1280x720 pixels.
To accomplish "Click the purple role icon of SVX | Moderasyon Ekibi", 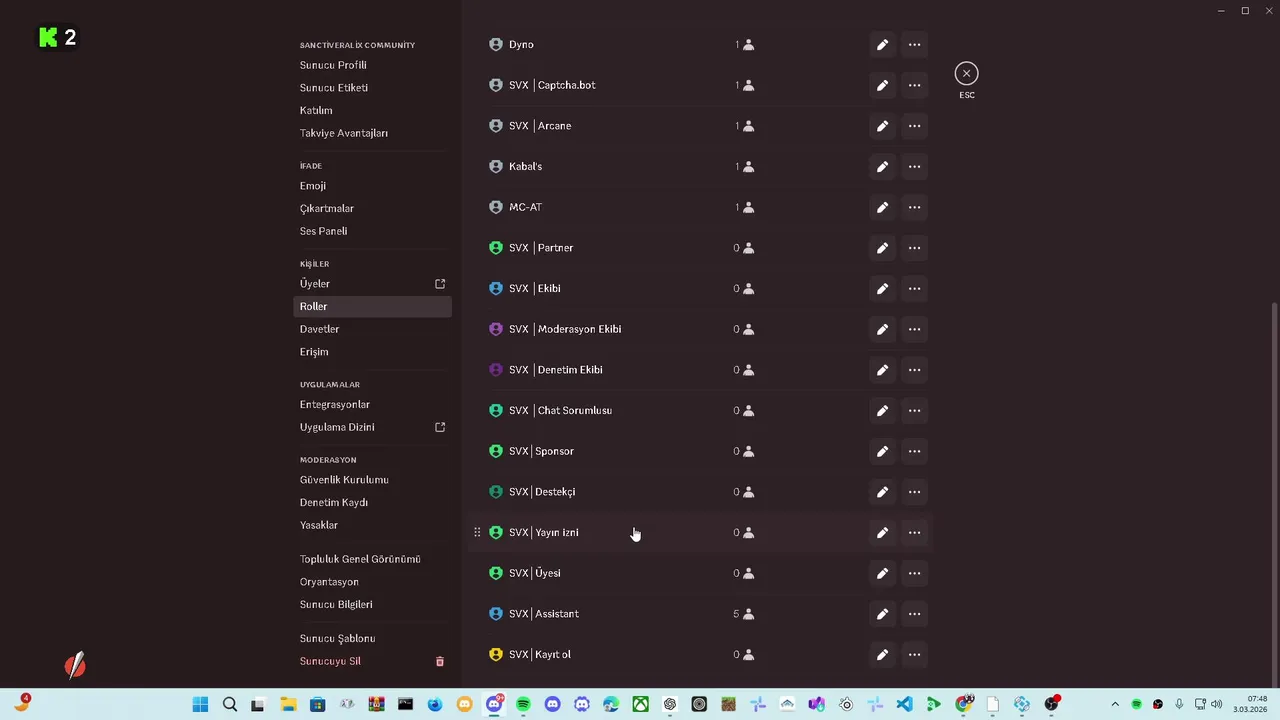I will click(496, 329).
